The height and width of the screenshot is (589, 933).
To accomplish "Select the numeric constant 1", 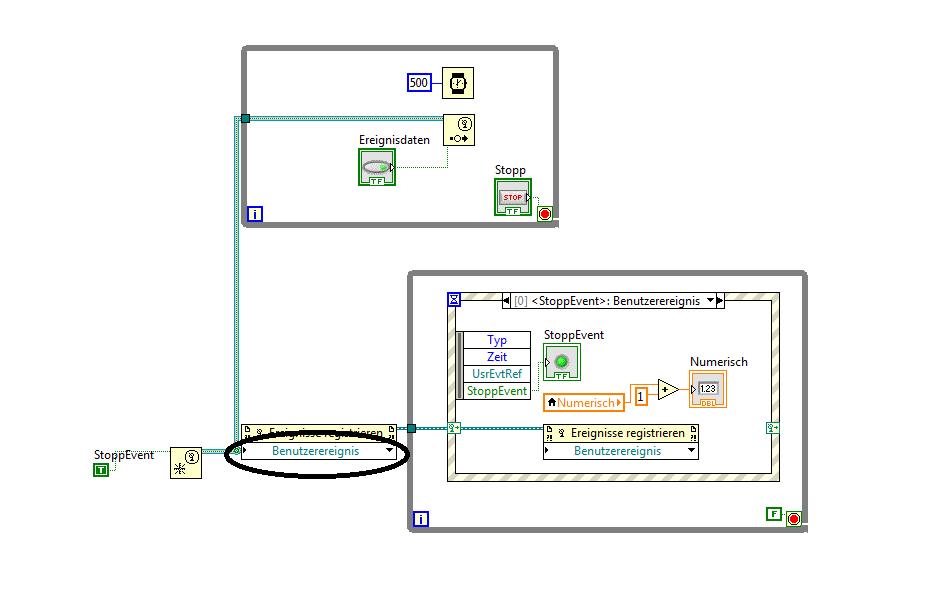I will click(x=641, y=396).
